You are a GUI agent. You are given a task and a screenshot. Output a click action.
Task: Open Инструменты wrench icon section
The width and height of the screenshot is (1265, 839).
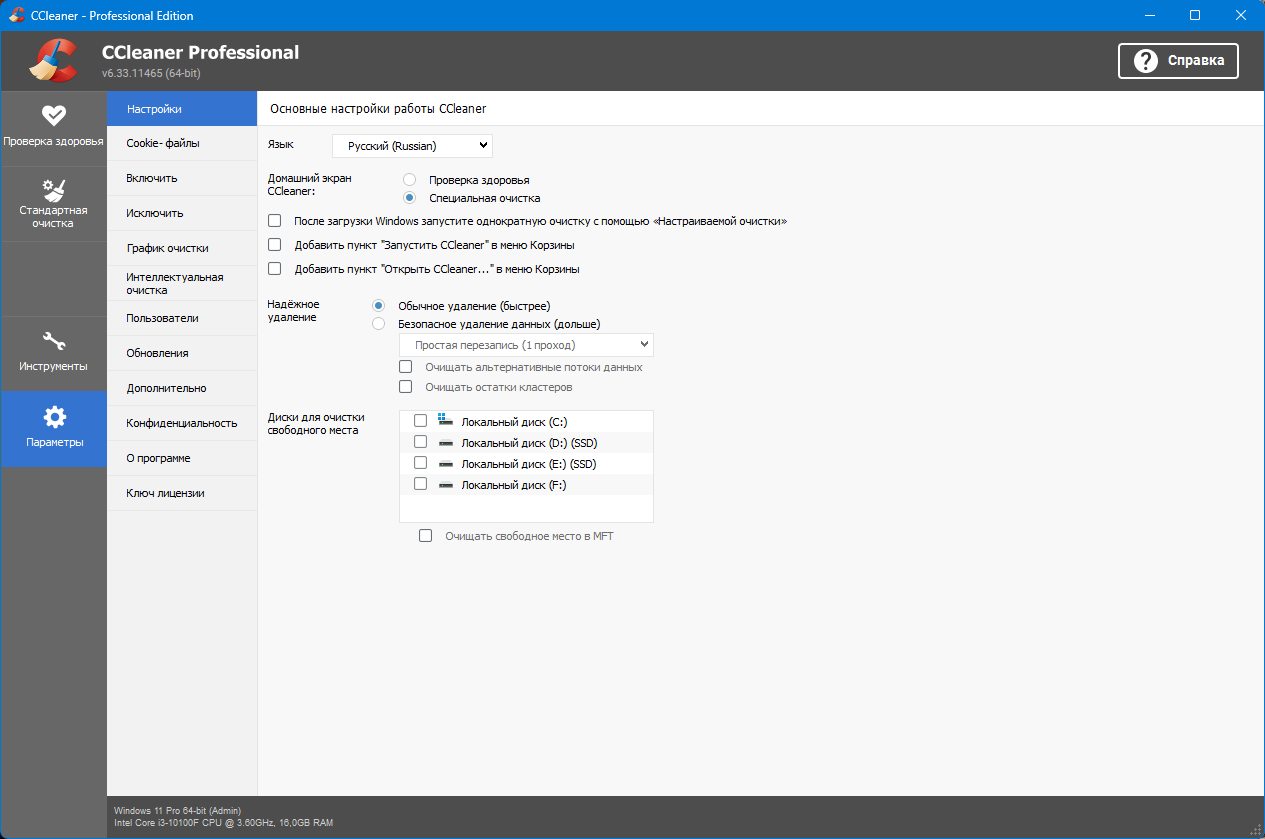(53, 354)
